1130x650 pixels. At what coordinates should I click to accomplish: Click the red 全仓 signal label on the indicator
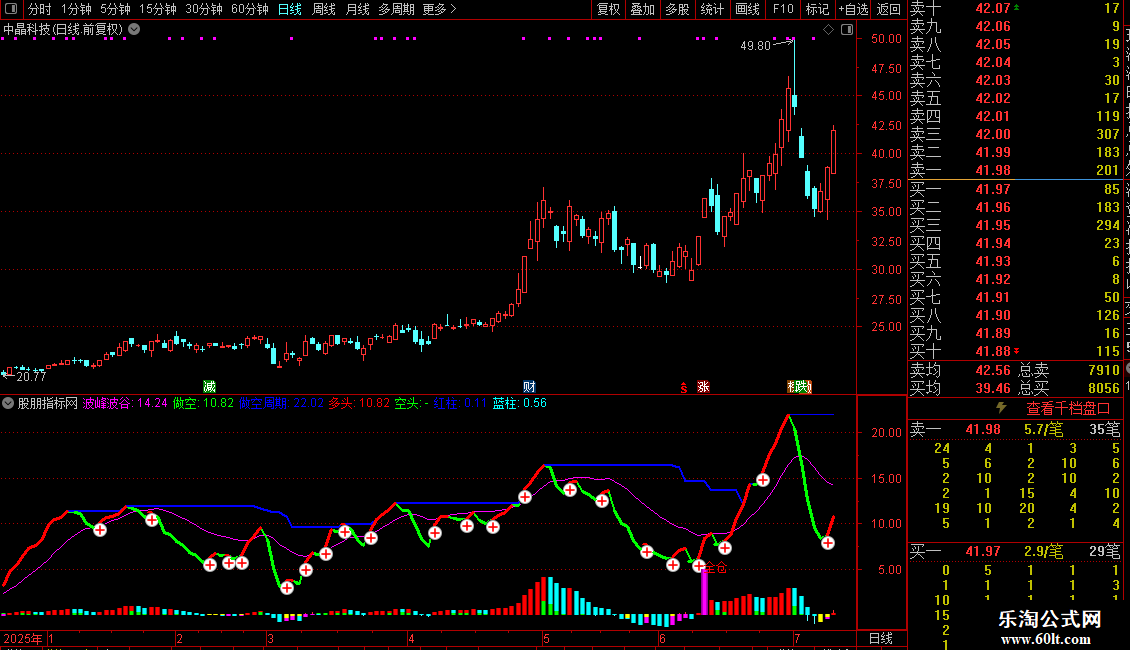715,568
